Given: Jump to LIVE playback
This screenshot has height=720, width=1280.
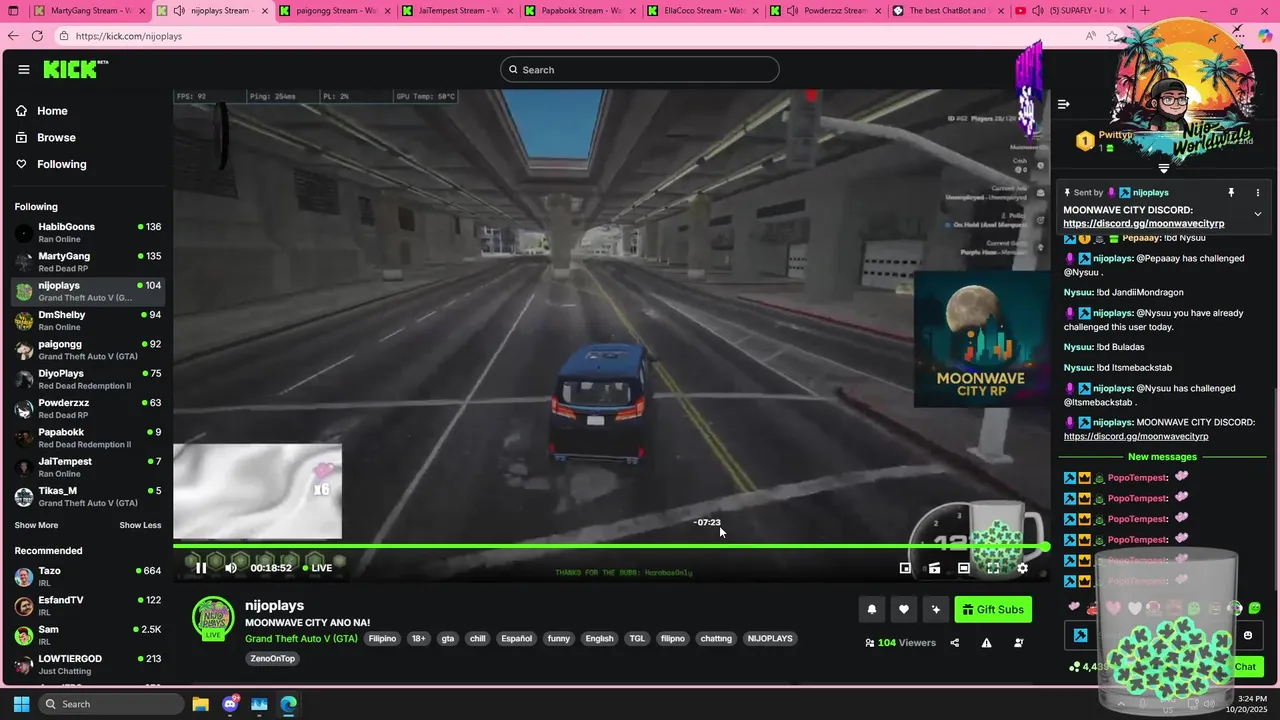Looking at the screenshot, I should [x=318, y=568].
